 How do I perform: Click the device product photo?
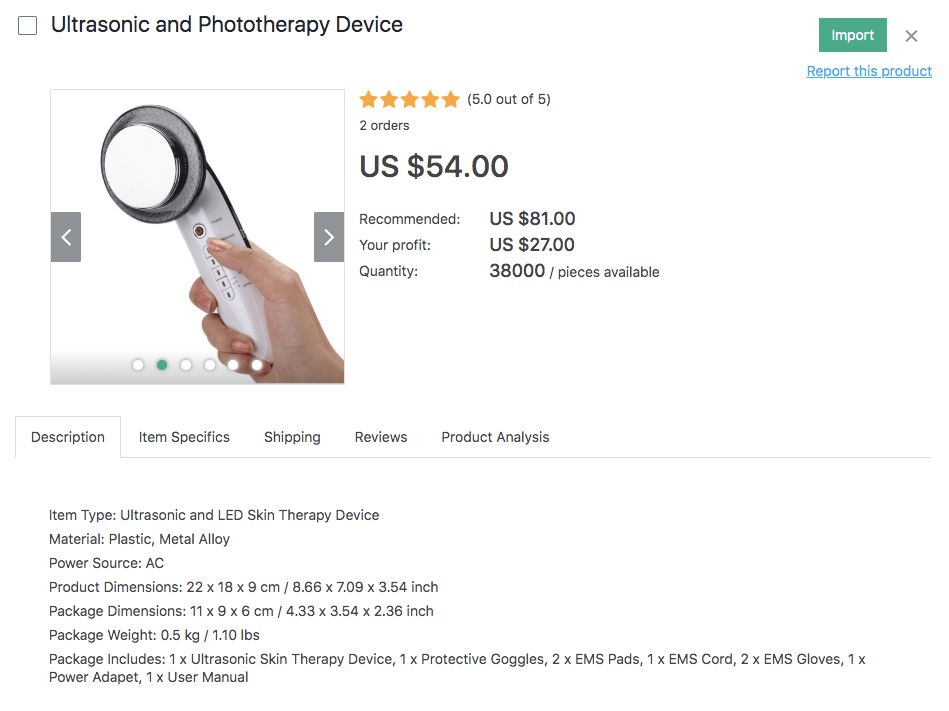(x=197, y=220)
